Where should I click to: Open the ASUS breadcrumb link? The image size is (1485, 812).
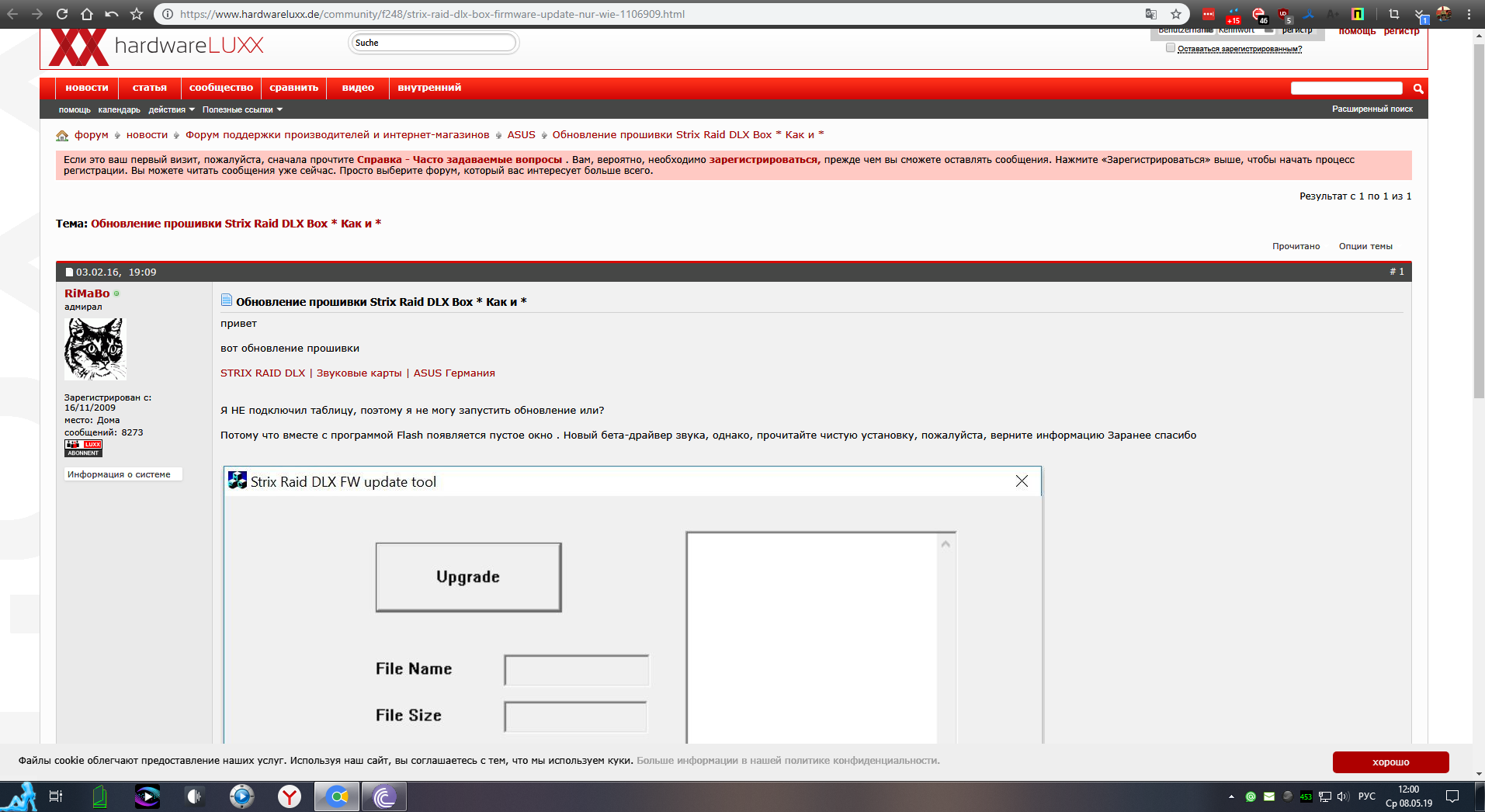point(522,135)
